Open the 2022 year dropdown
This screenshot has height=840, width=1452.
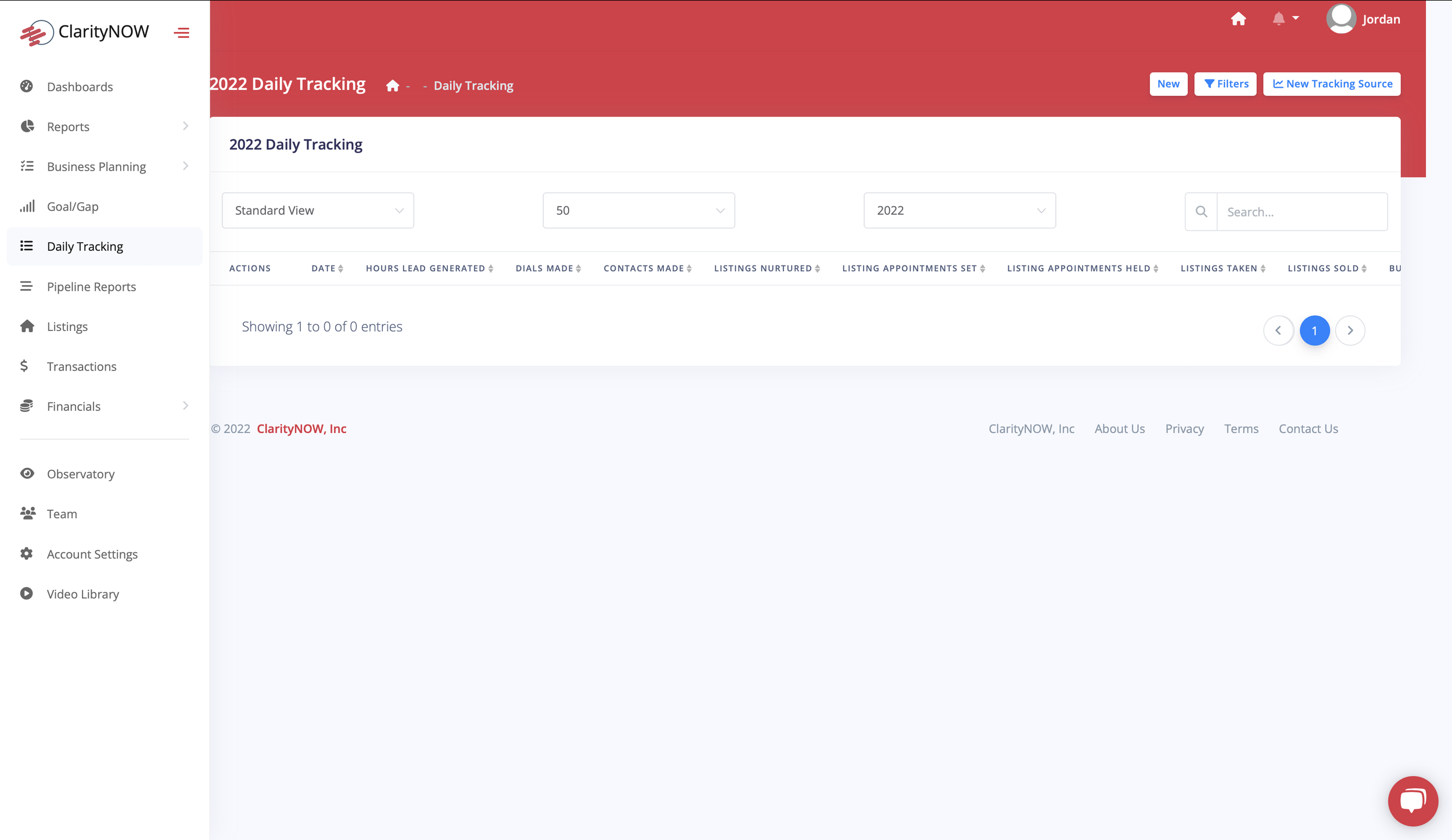959,210
